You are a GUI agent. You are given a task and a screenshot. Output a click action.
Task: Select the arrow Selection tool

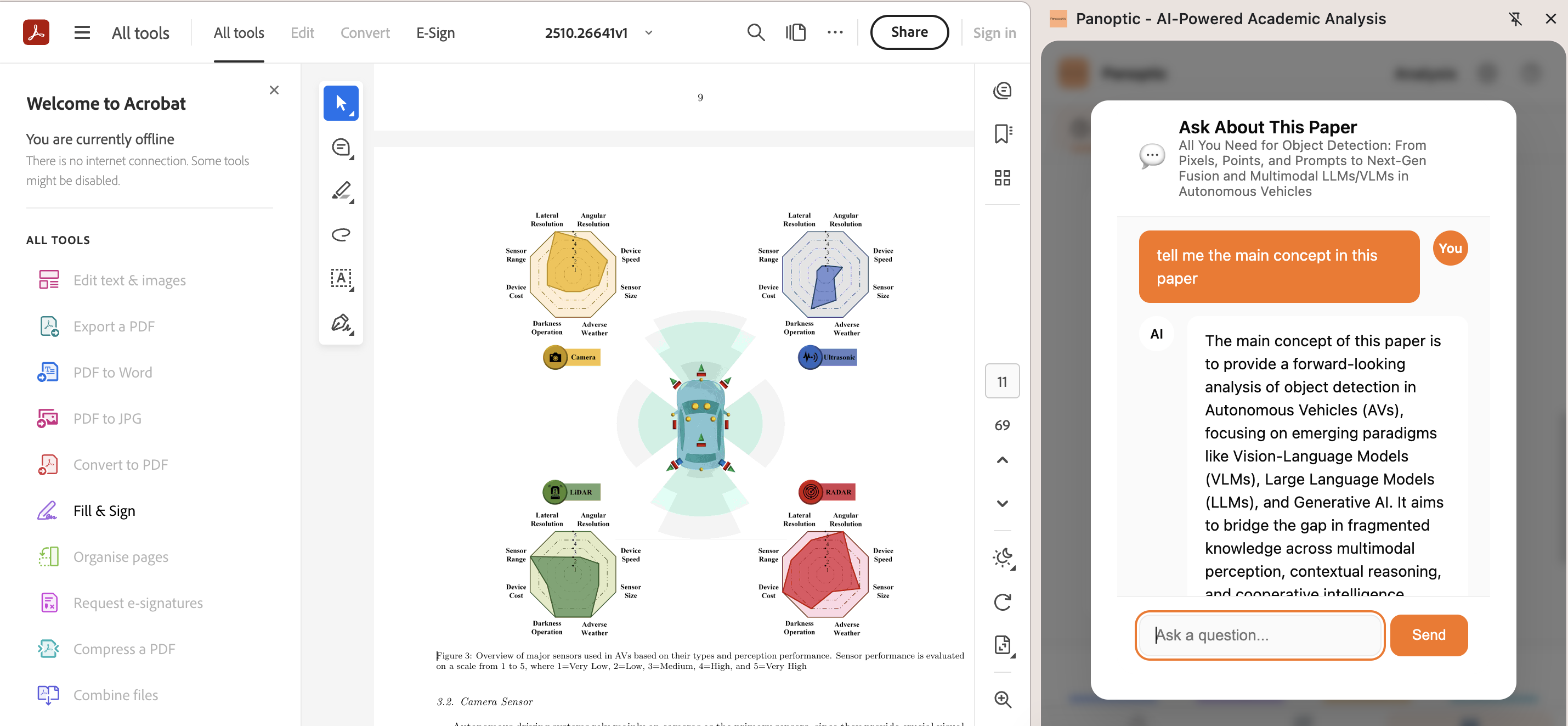pyautogui.click(x=340, y=103)
